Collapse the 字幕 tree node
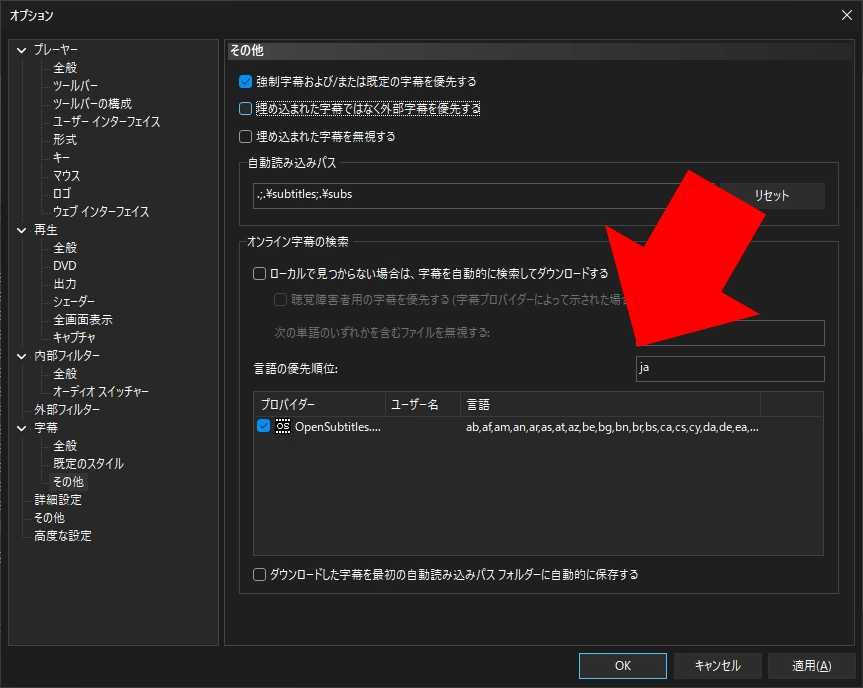 point(21,428)
